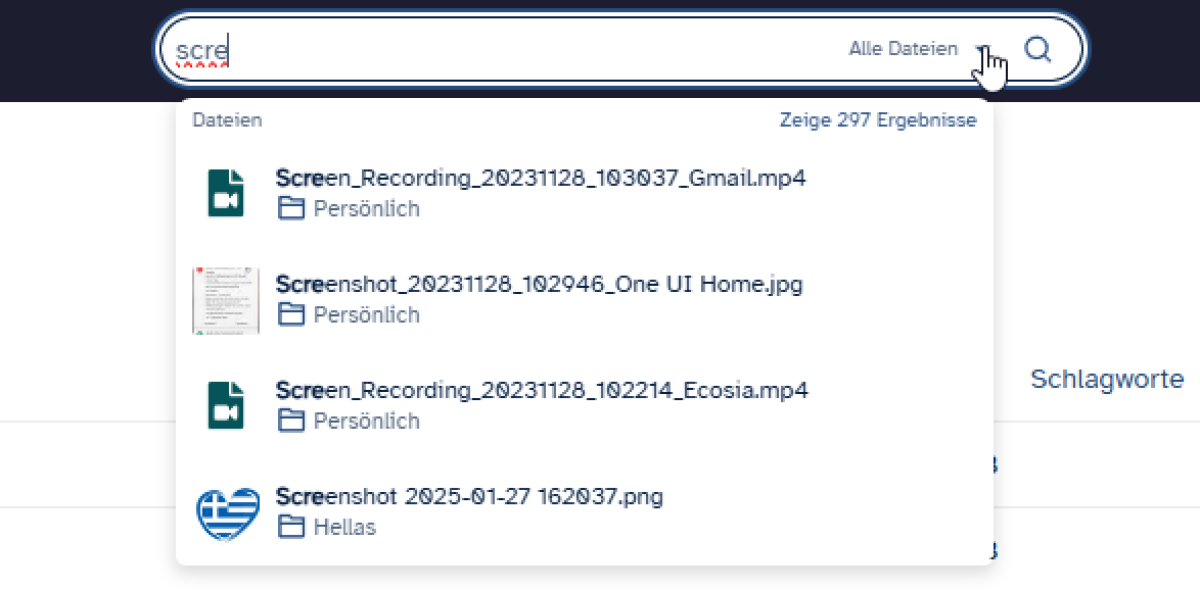The height and width of the screenshot is (590, 1200).
Task: Click the video icon for the Gmail recording
Action: (226, 193)
